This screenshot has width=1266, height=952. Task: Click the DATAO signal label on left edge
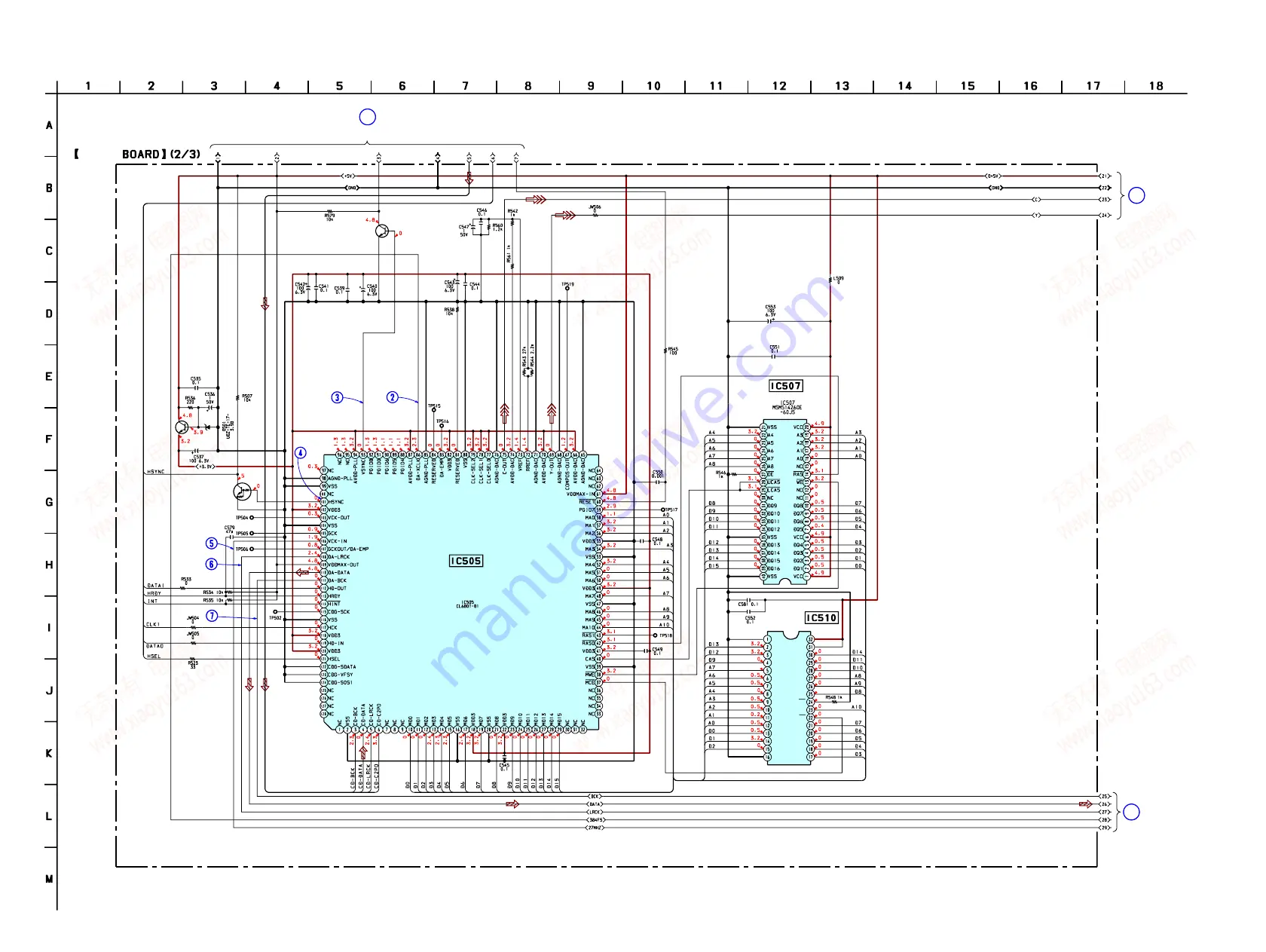[x=154, y=646]
